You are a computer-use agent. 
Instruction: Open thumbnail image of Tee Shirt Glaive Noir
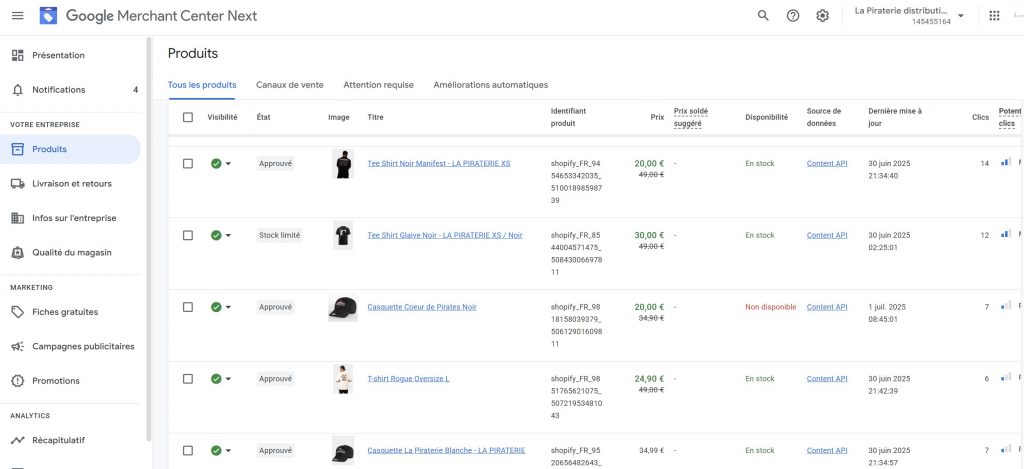tap(343, 236)
